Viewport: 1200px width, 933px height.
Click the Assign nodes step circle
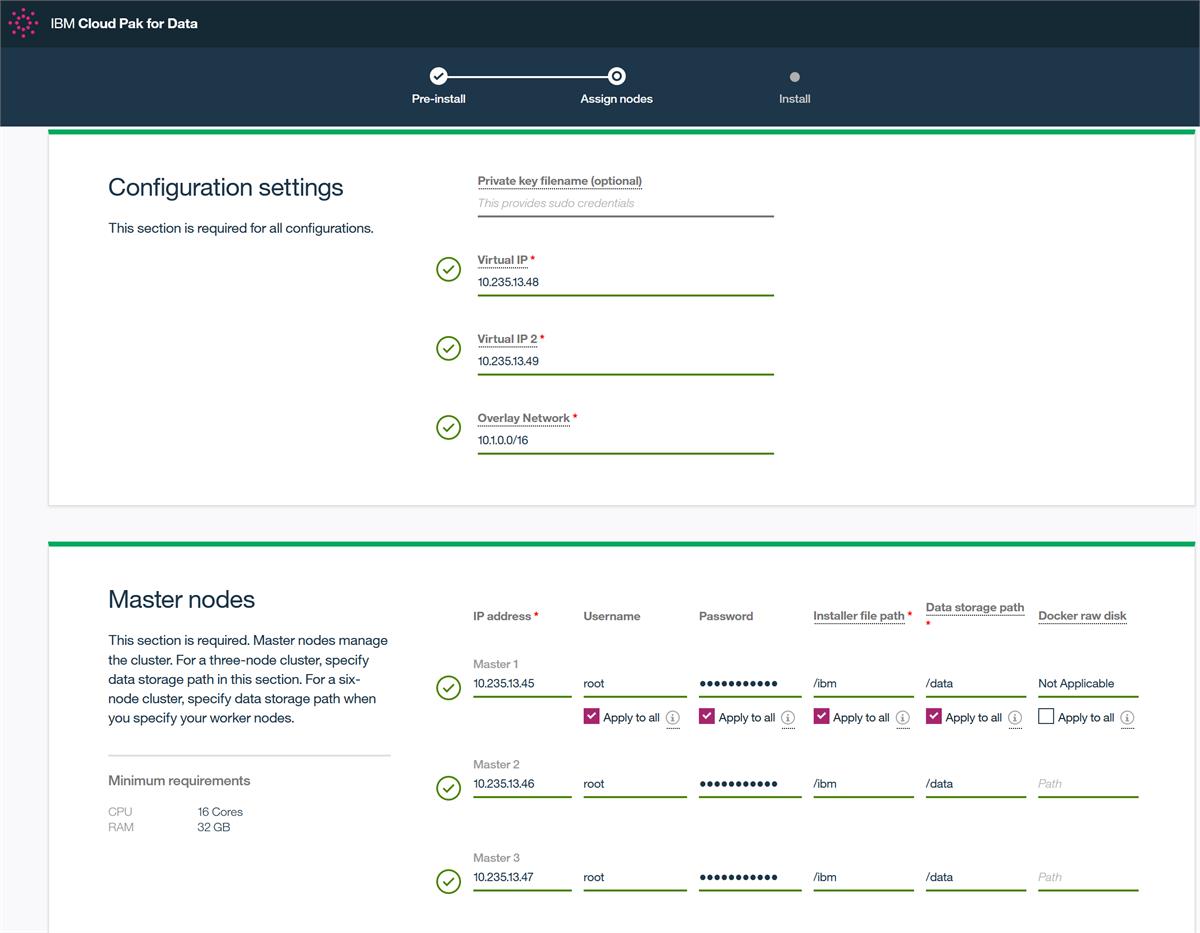[617, 76]
